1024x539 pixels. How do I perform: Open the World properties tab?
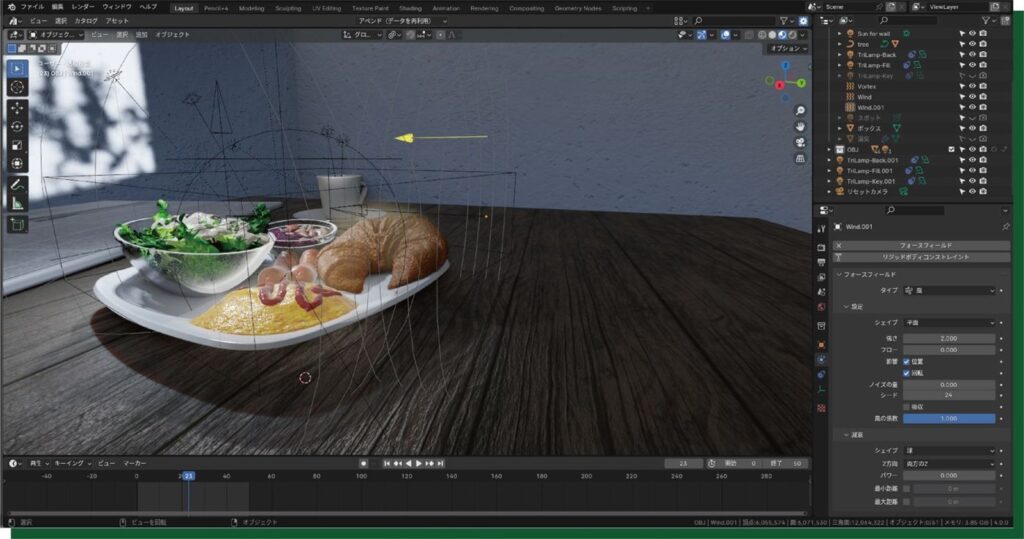[x=822, y=306]
